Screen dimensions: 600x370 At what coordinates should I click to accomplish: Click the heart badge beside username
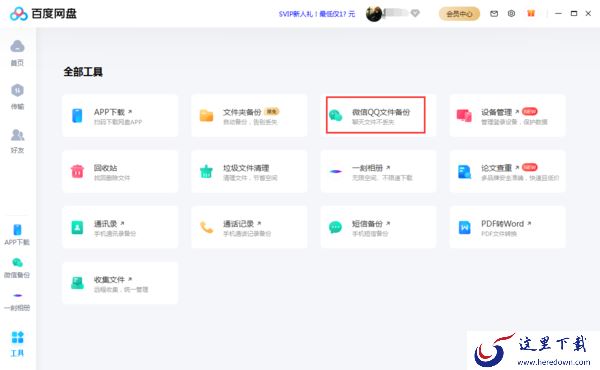point(415,13)
